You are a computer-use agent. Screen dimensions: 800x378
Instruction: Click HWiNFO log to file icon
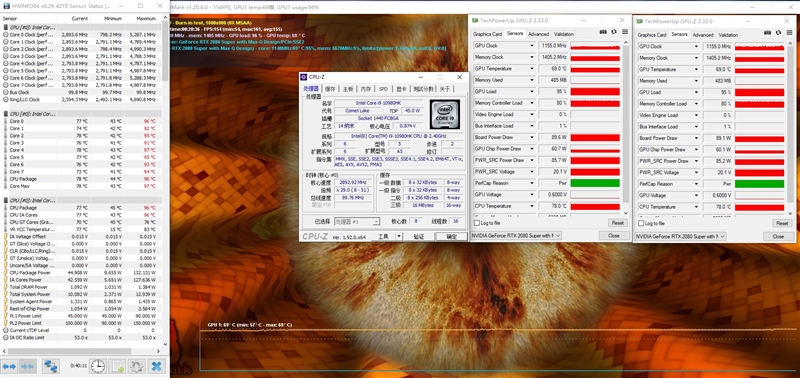(117, 366)
